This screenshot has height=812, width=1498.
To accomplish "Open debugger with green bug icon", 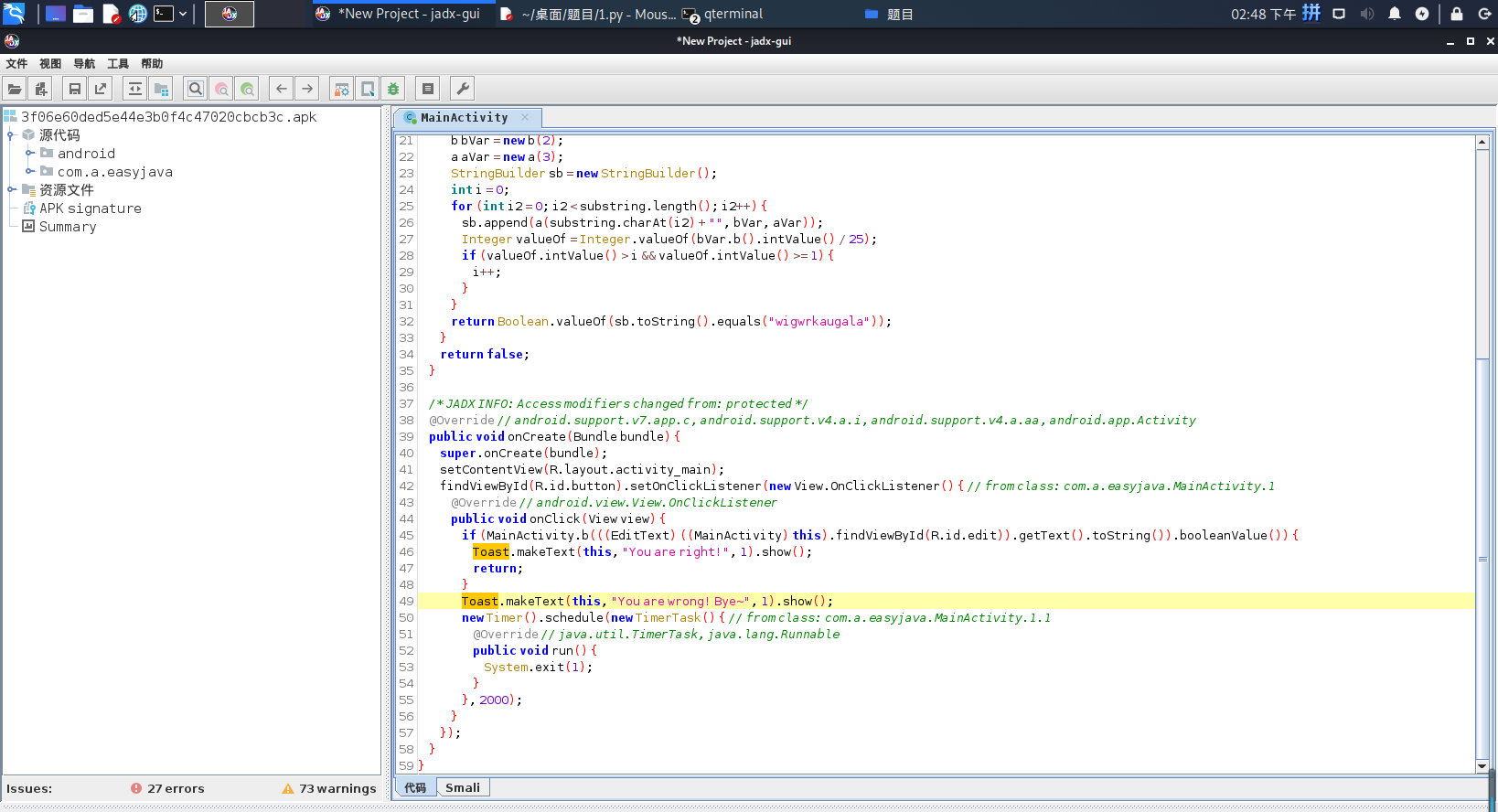I will pyautogui.click(x=393, y=89).
